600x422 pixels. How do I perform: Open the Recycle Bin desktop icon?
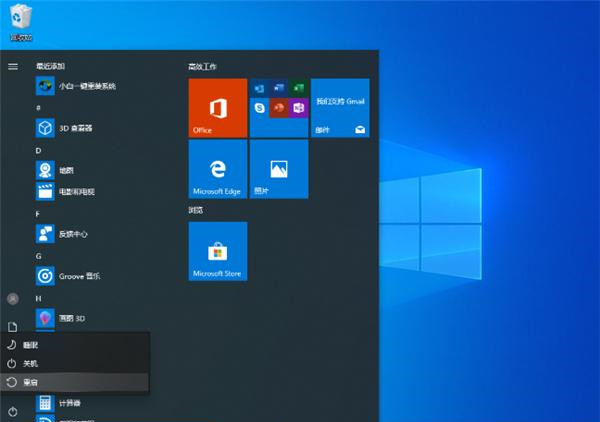pyautogui.click(x=21, y=21)
